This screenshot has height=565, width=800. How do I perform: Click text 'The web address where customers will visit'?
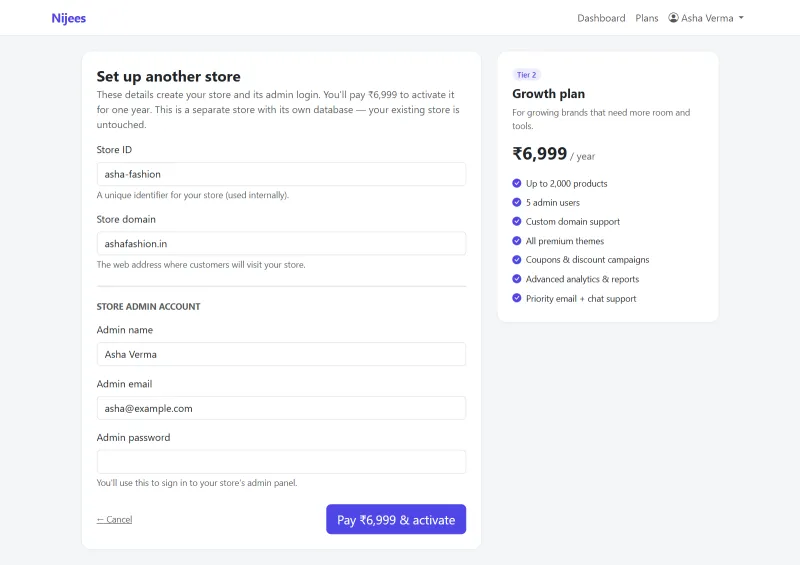point(201,265)
